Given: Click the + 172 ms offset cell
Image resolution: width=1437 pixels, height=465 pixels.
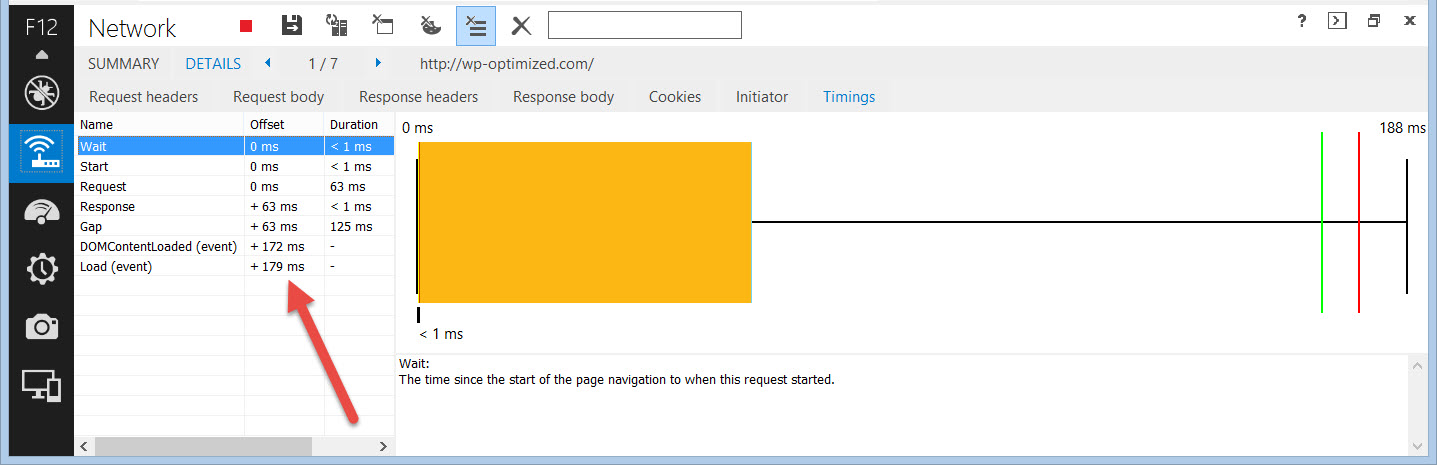Looking at the screenshot, I should click(285, 246).
